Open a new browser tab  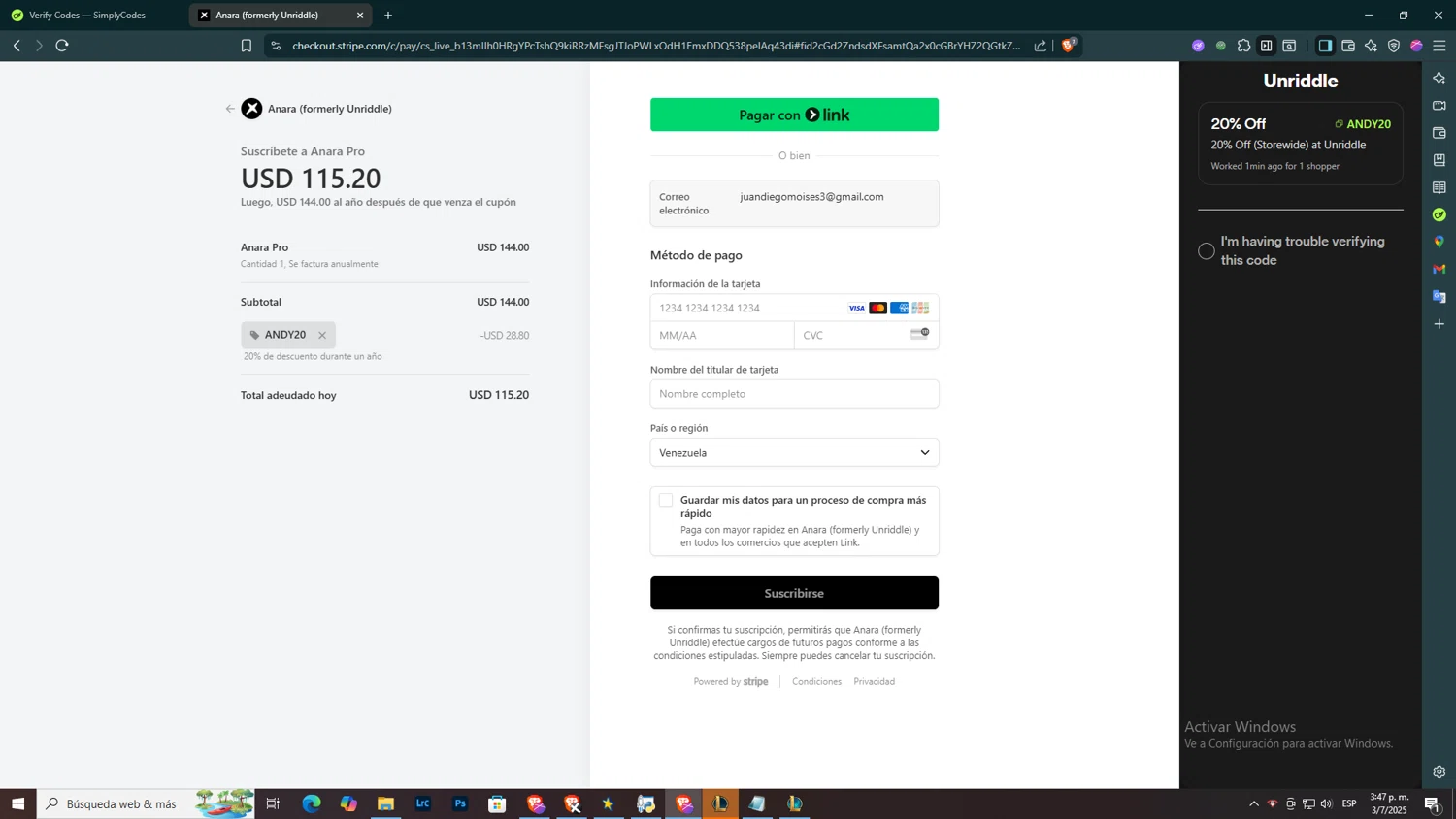388,16
